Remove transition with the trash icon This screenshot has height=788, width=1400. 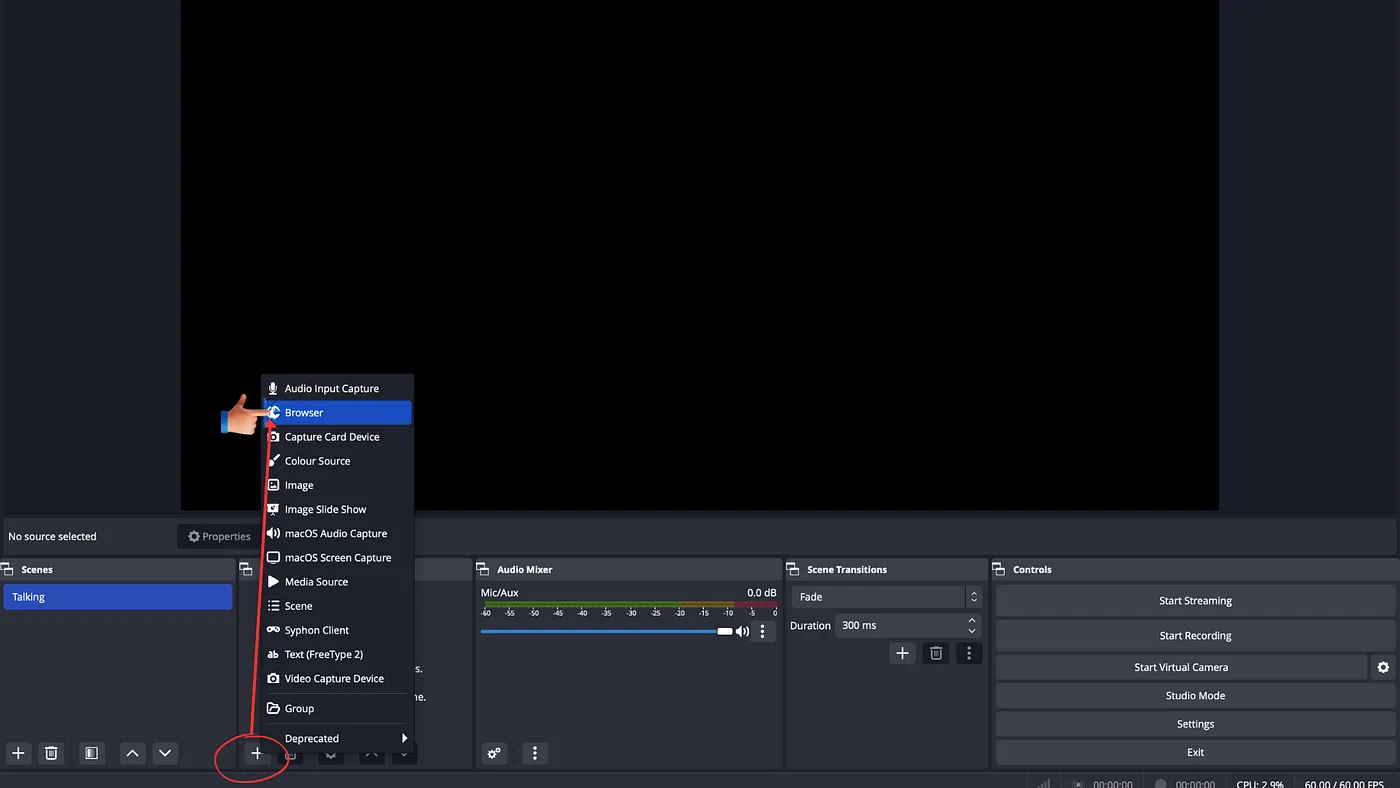pos(936,653)
